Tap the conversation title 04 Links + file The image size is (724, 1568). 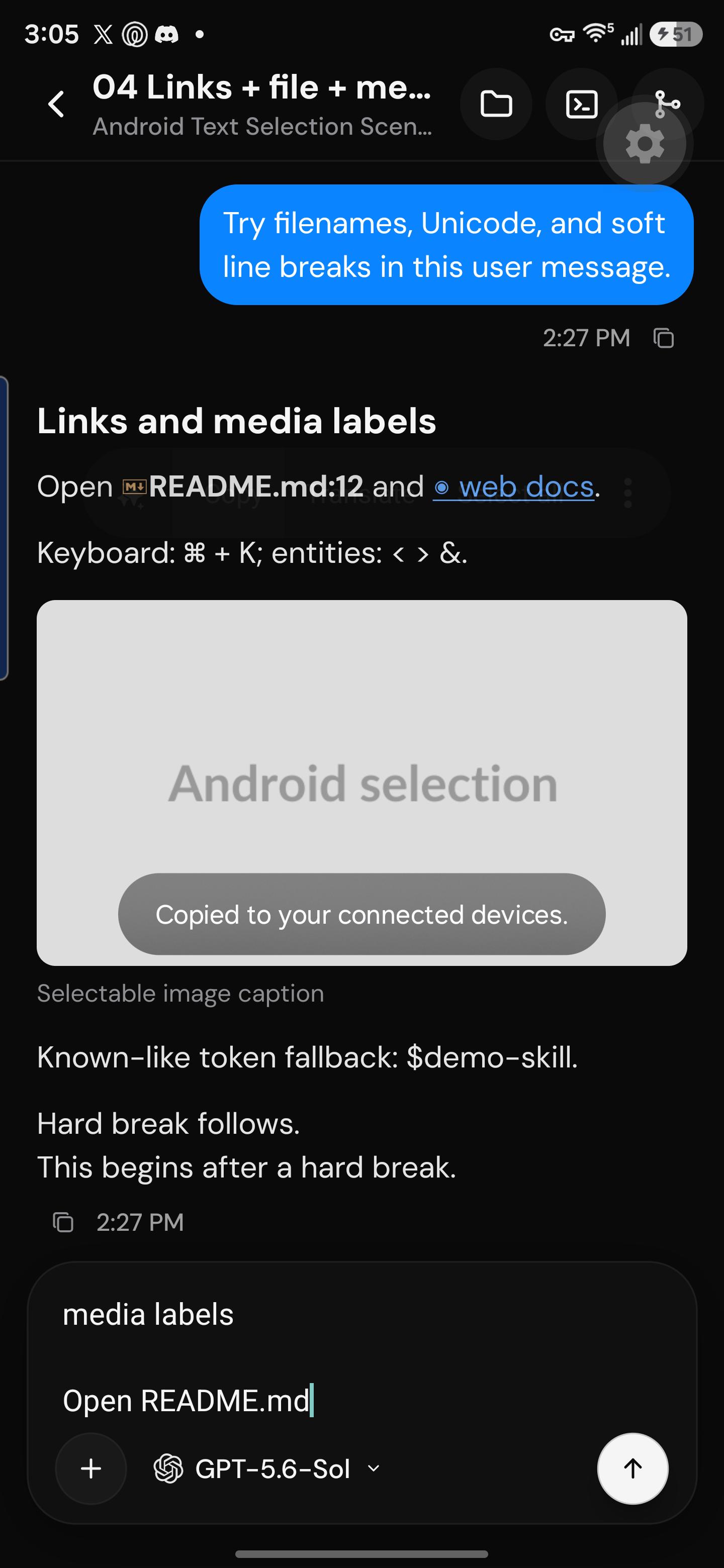tap(262, 87)
